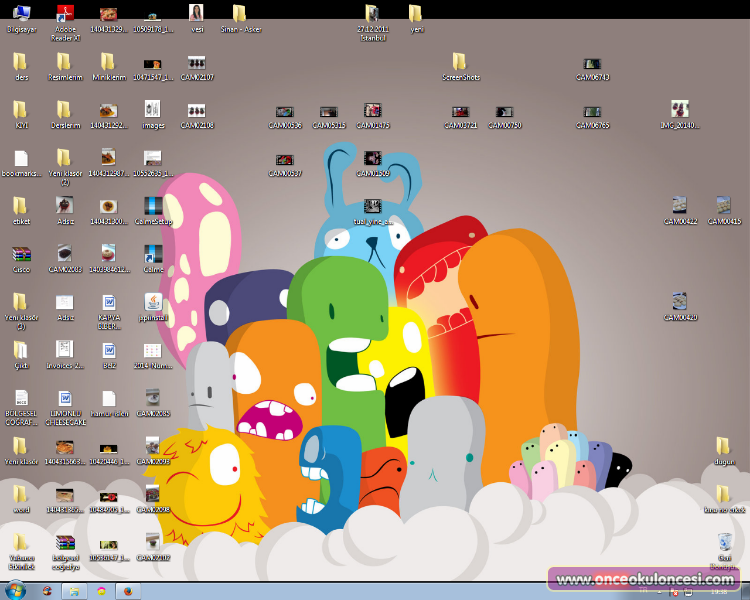This screenshot has height=600, width=750.
Task: Open the dugun folder
Action: point(722,446)
